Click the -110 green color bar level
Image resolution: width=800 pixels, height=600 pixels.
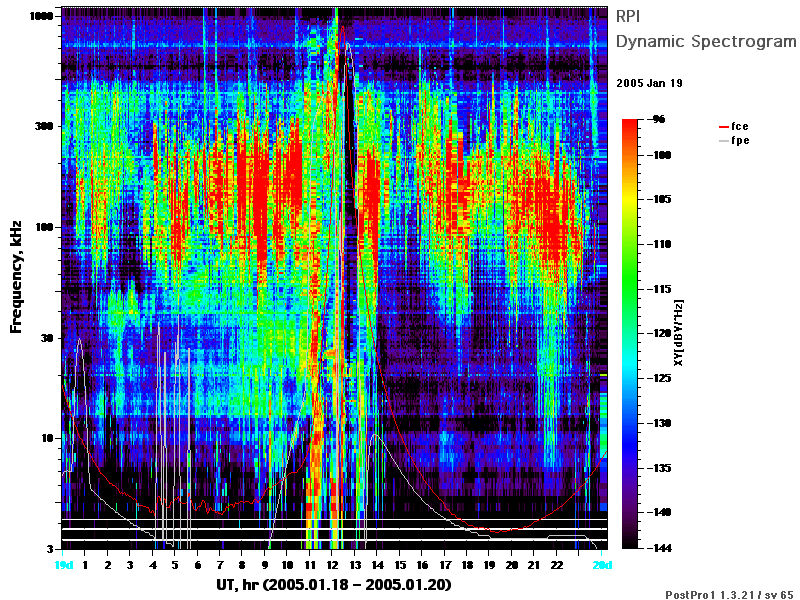tap(662, 244)
